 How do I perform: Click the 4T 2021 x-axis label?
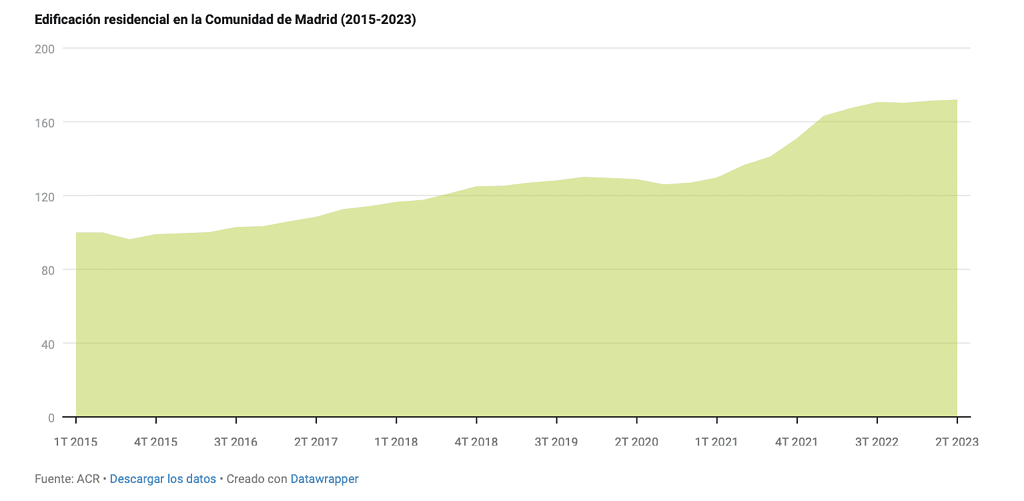[x=796, y=441]
